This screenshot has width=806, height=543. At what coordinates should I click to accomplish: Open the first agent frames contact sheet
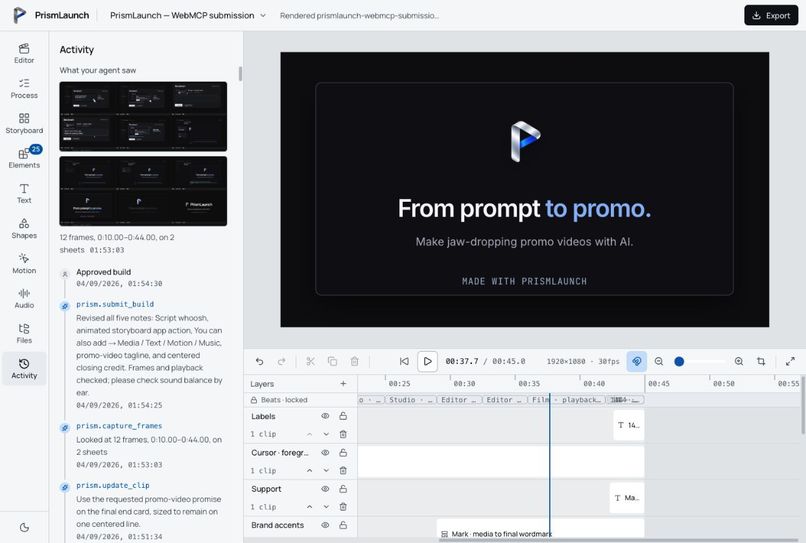pyautogui.click(x=143, y=116)
